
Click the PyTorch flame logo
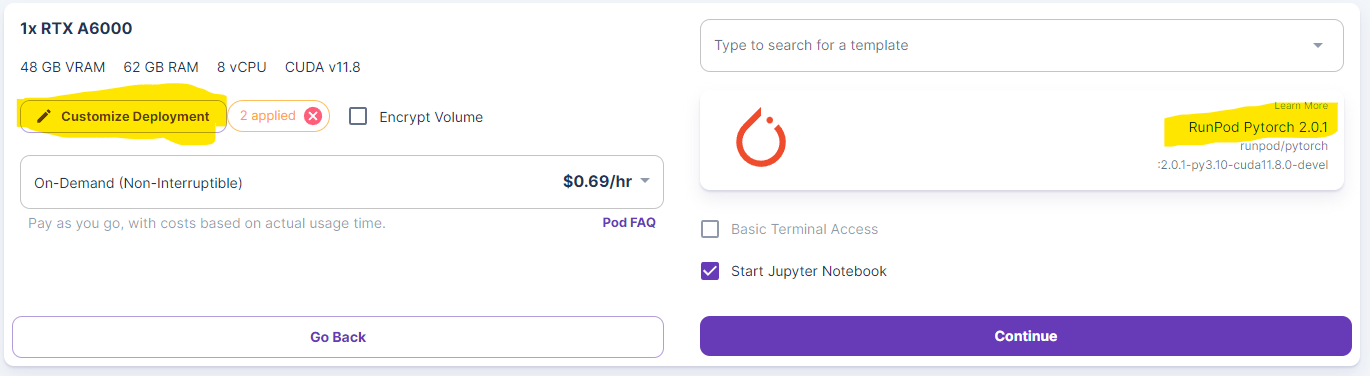760,136
